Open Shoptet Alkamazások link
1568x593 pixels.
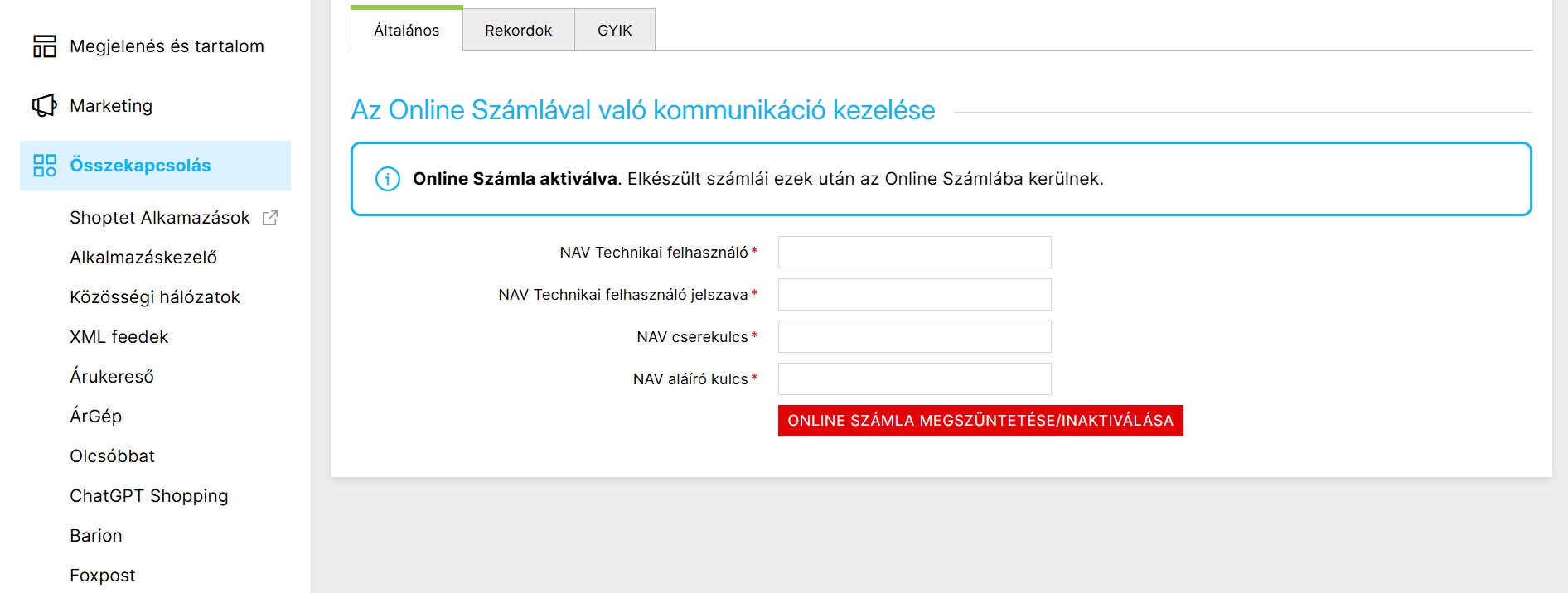(x=160, y=218)
